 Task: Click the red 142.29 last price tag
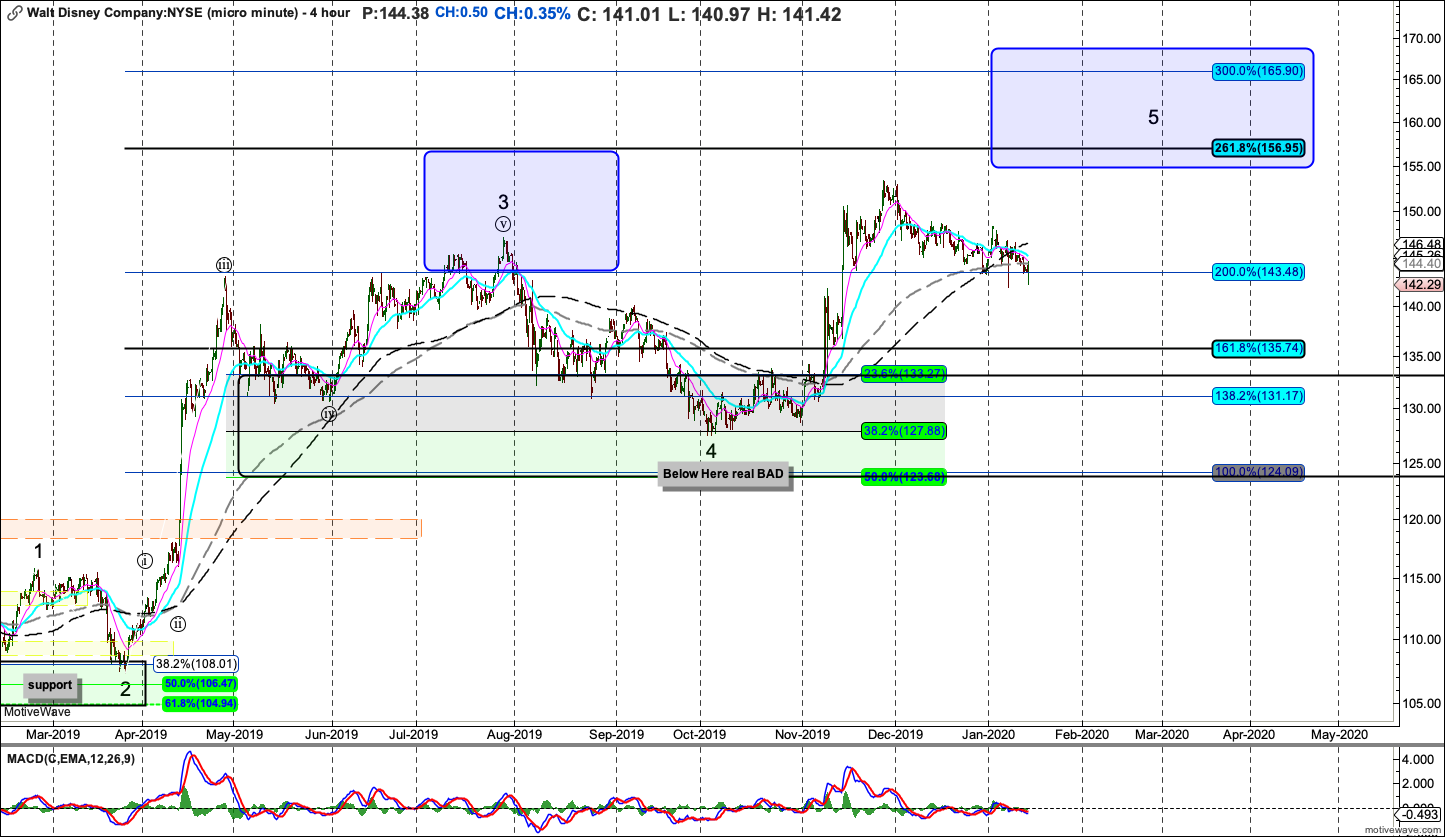[x=1420, y=285]
